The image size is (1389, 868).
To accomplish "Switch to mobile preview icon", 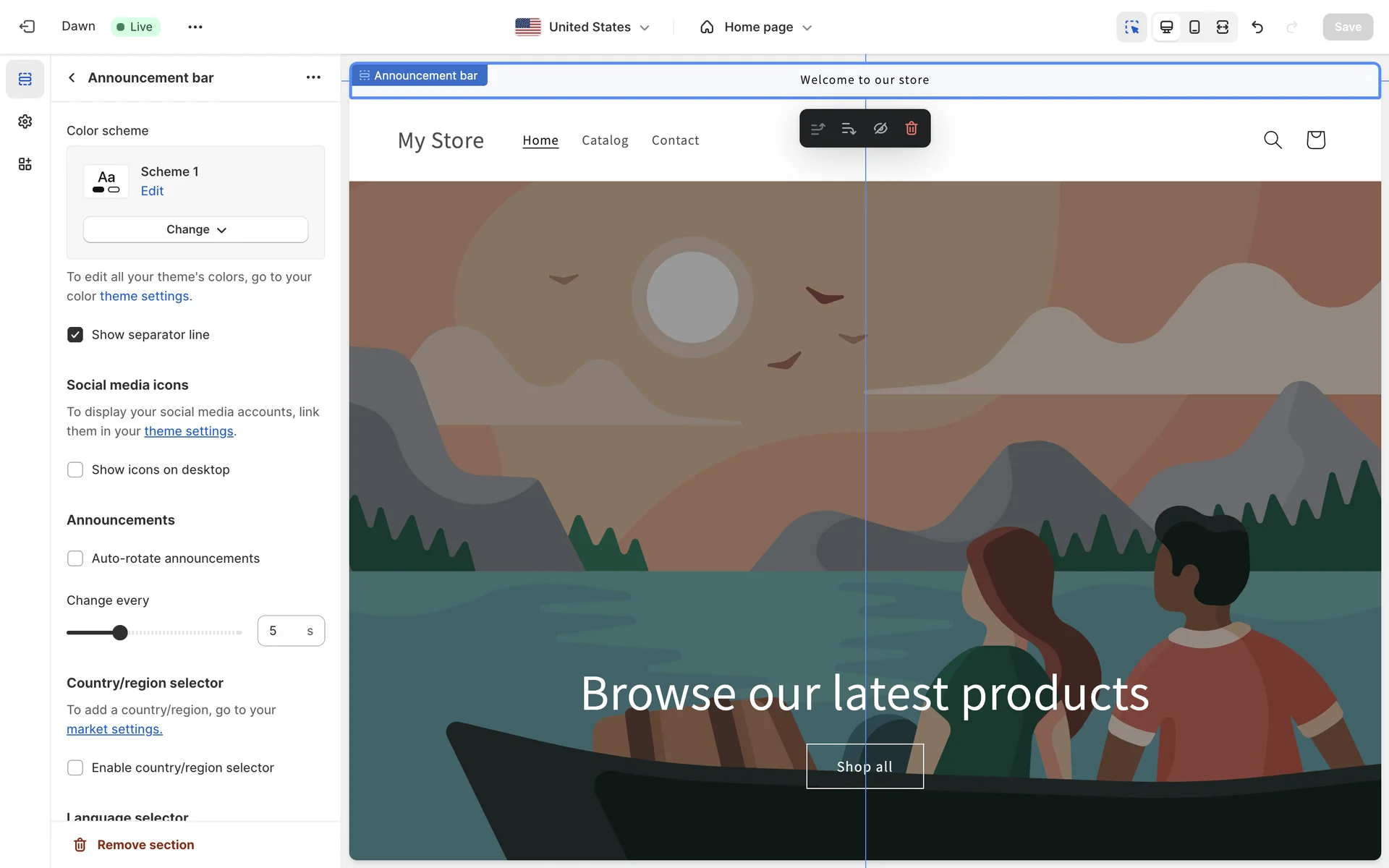I will (1194, 27).
